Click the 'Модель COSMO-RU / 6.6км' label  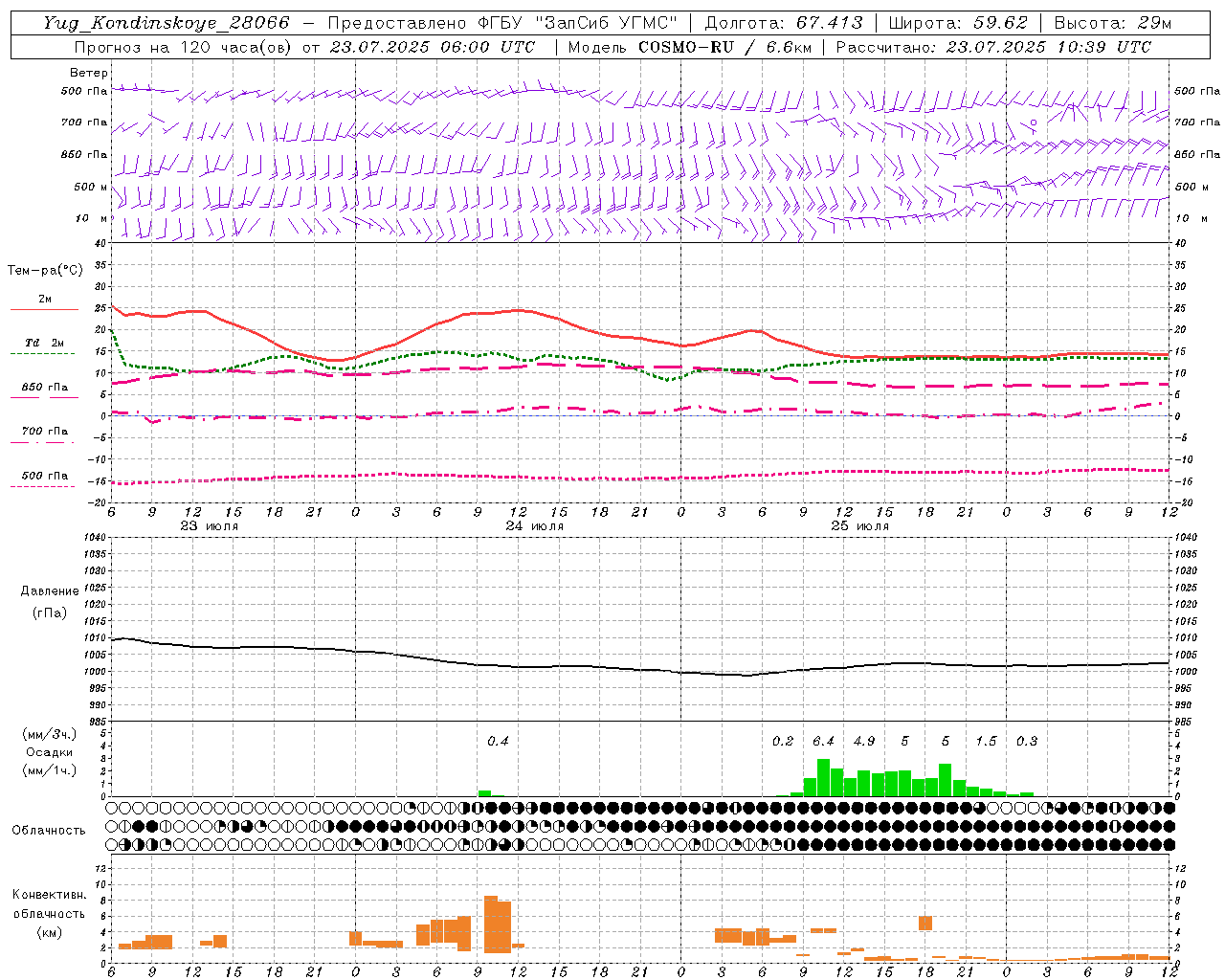coord(688,47)
